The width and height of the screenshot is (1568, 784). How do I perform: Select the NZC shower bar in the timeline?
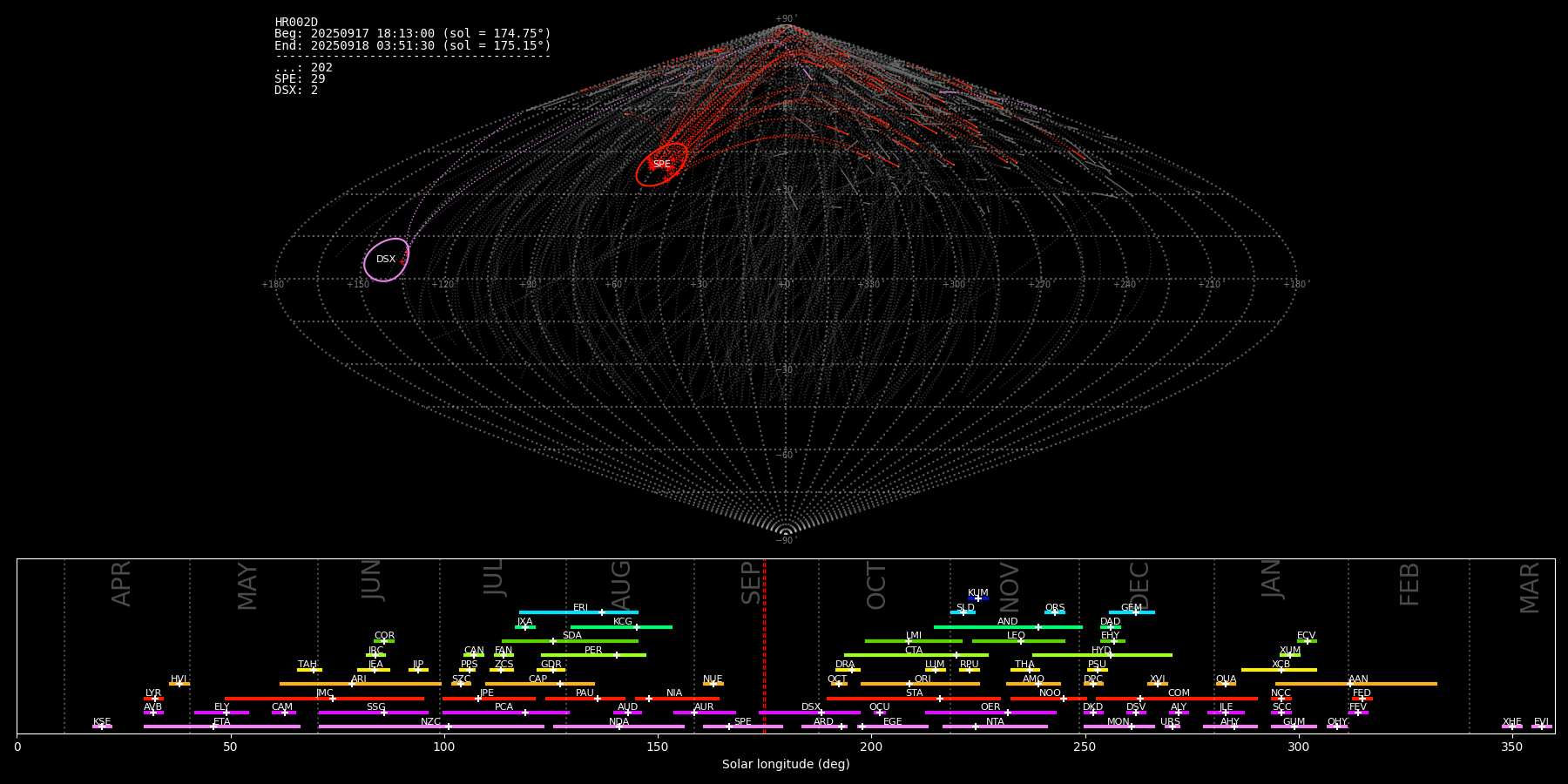431,727
